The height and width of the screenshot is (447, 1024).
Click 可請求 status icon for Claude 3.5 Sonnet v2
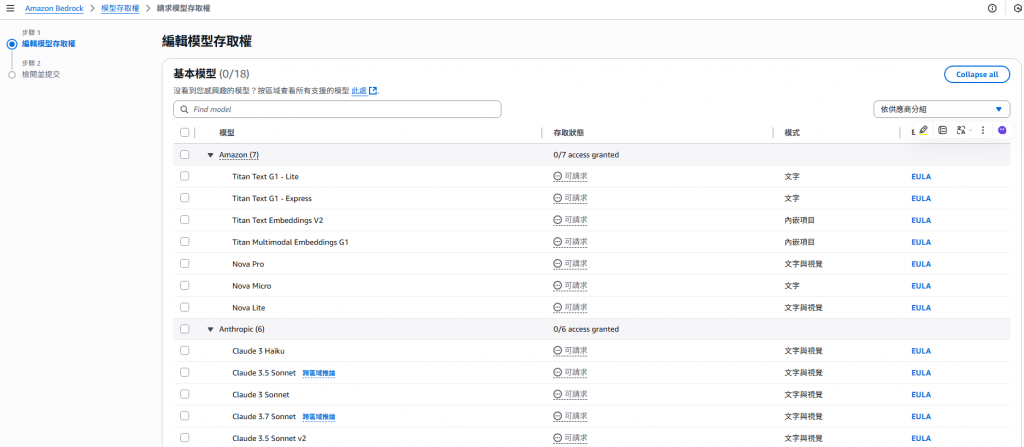(557, 438)
